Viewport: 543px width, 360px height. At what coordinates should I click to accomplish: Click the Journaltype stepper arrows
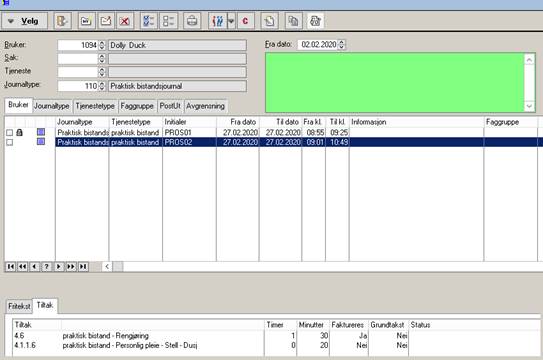click(x=102, y=86)
